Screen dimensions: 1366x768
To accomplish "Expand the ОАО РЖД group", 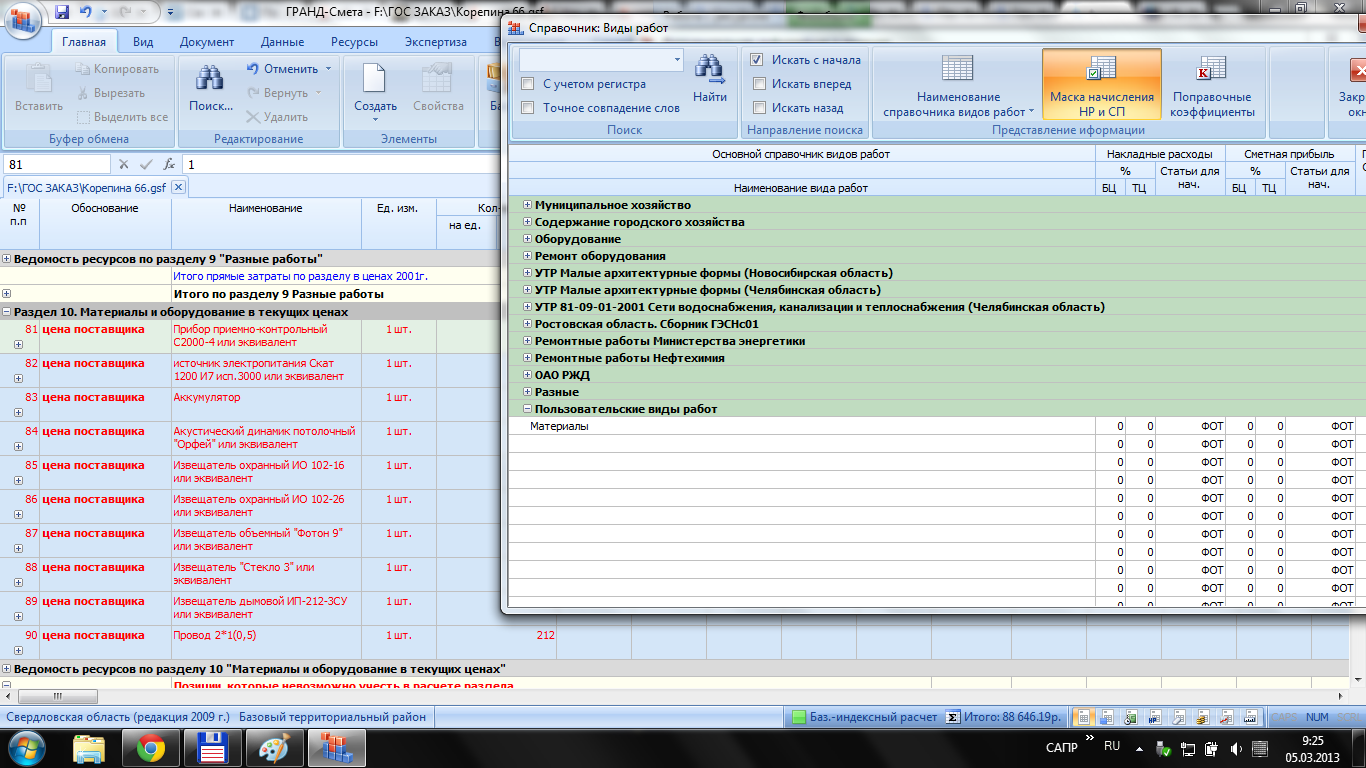I will point(527,375).
